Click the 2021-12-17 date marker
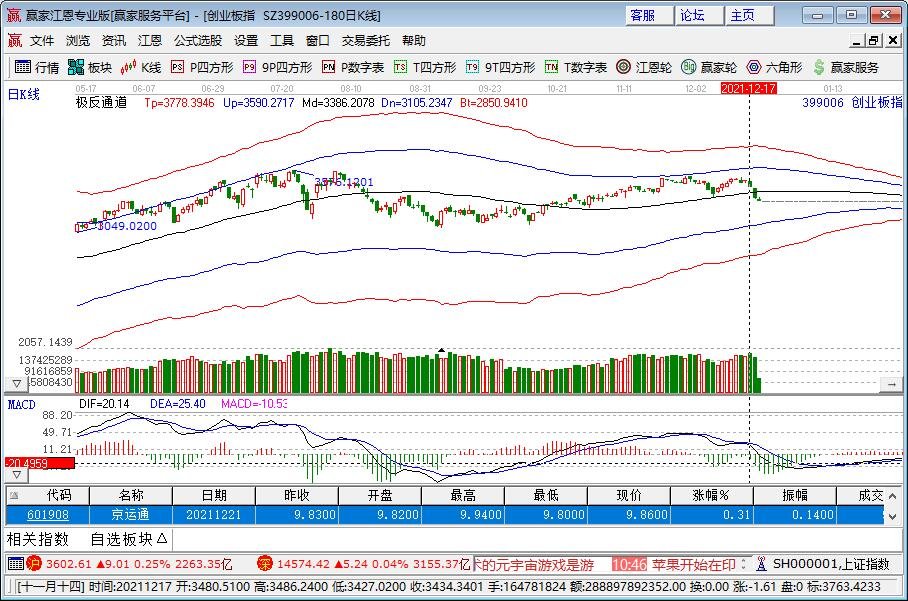The image size is (908, 601). point(748,88)
